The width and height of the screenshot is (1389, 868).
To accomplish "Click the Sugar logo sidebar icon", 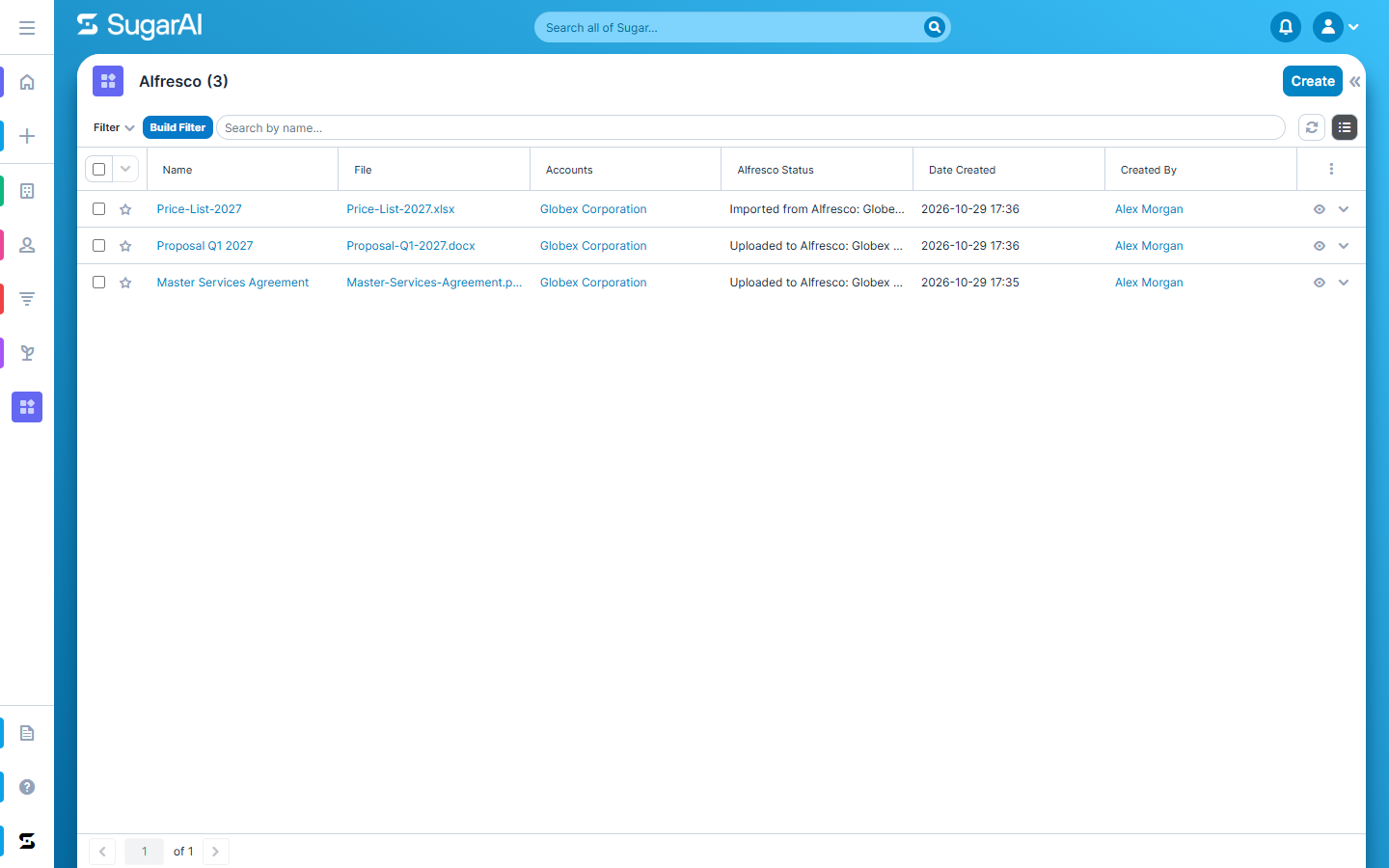I will 27,841.
